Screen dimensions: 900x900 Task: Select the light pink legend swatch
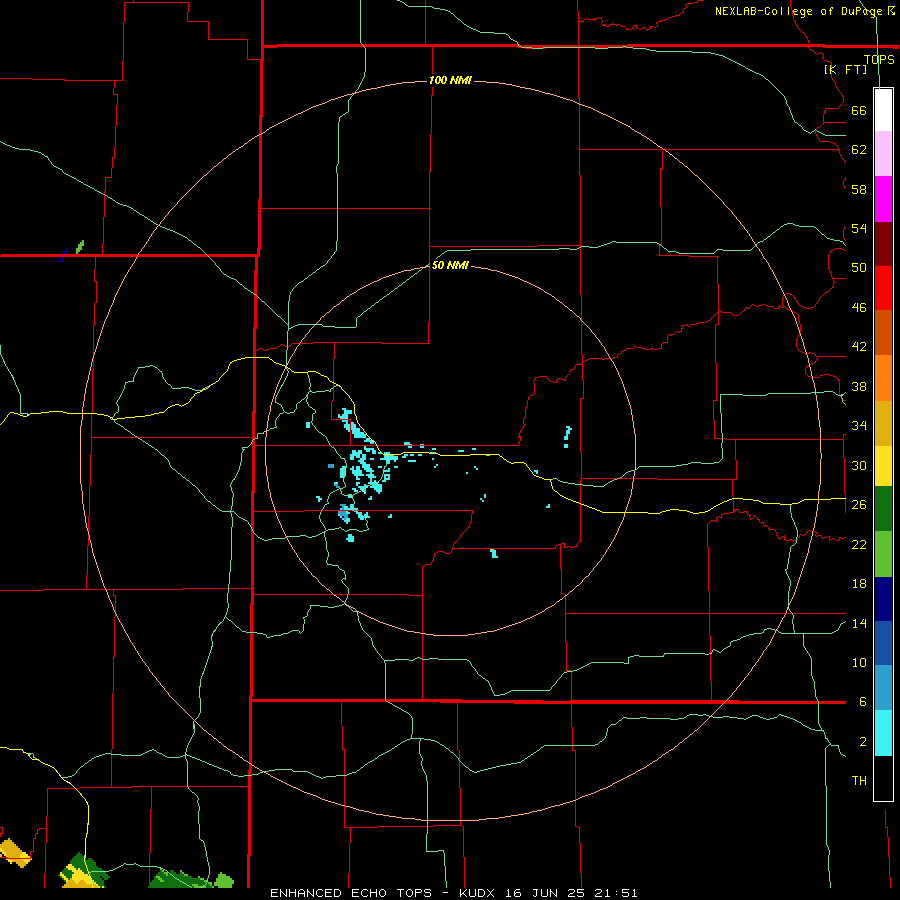click(883, 154)
